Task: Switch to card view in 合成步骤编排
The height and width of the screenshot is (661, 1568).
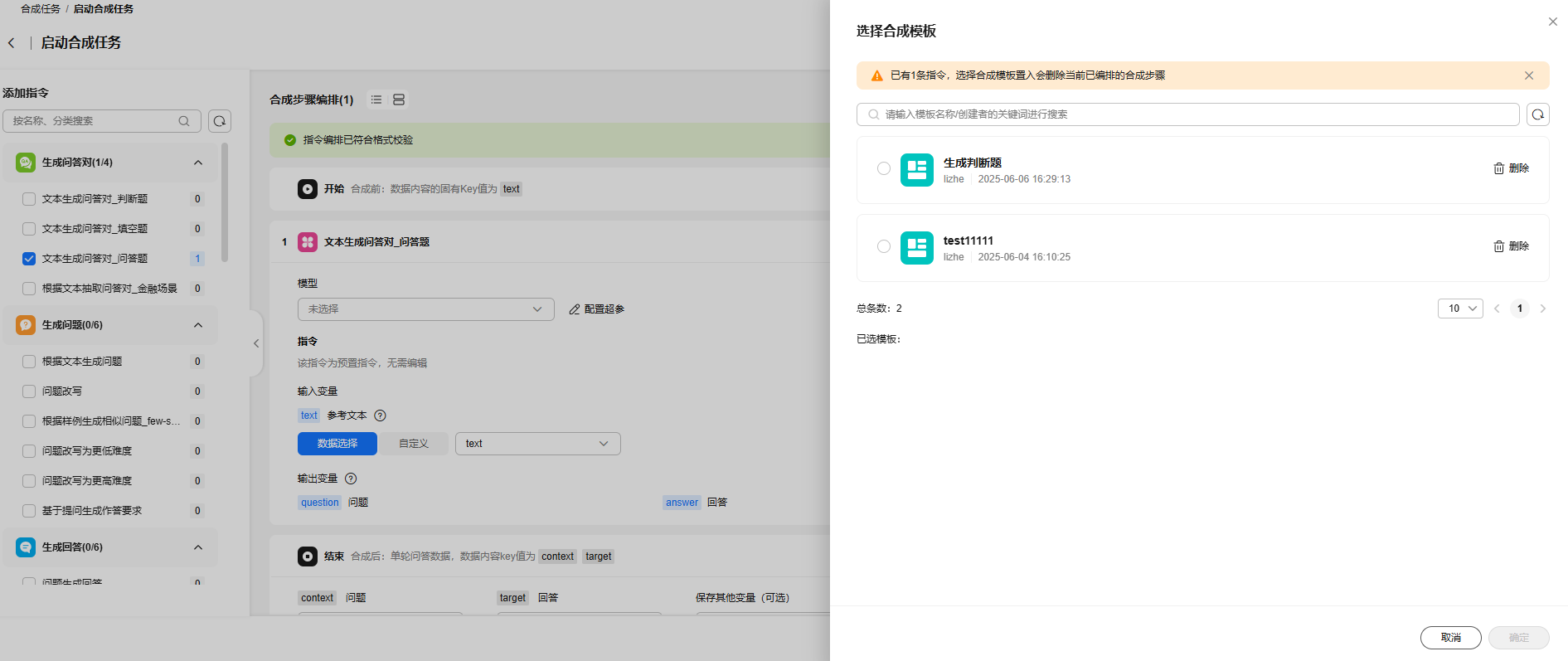Action: coord(399,100)
